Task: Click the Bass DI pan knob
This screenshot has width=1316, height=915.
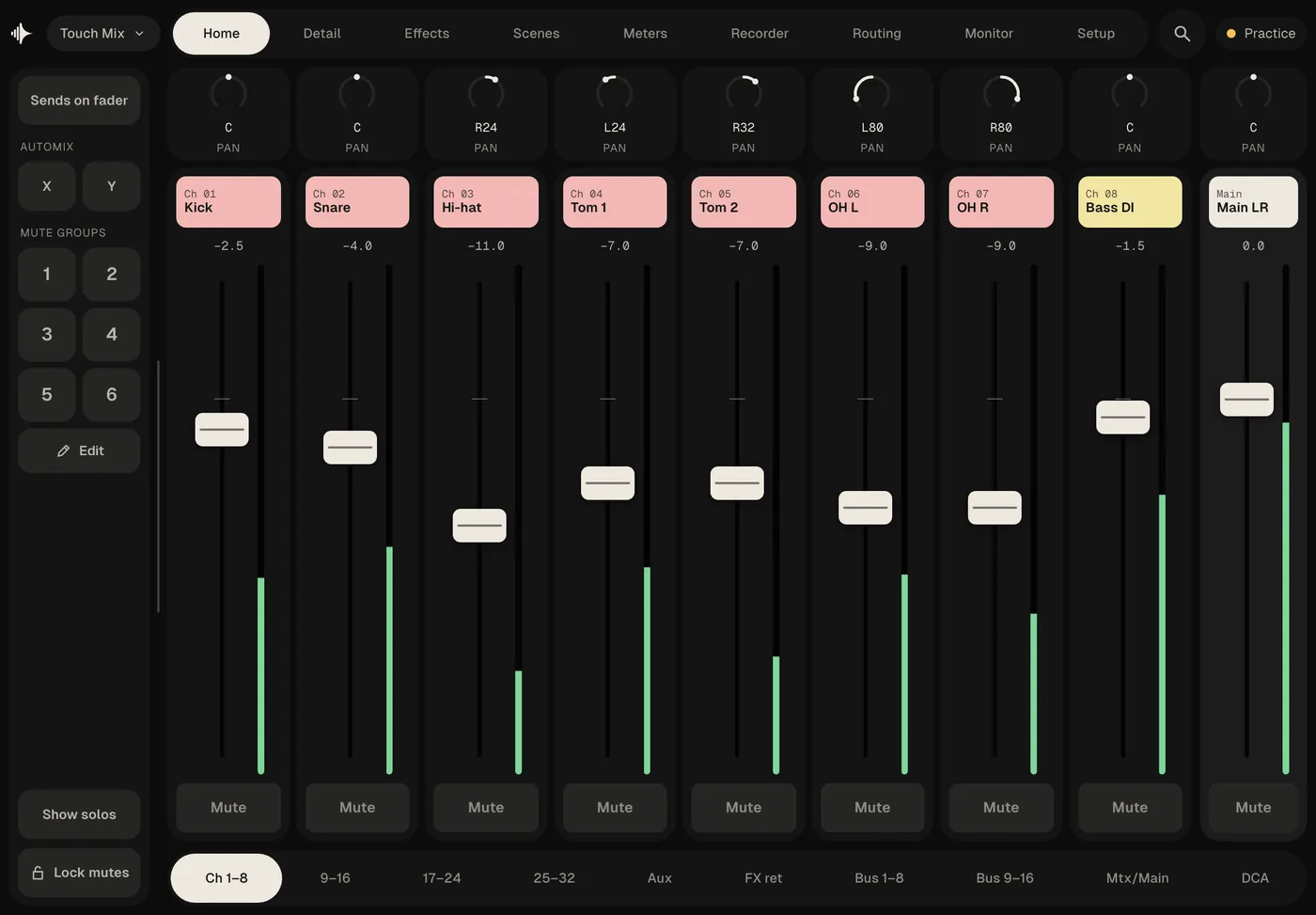Action: (1130, 92)
